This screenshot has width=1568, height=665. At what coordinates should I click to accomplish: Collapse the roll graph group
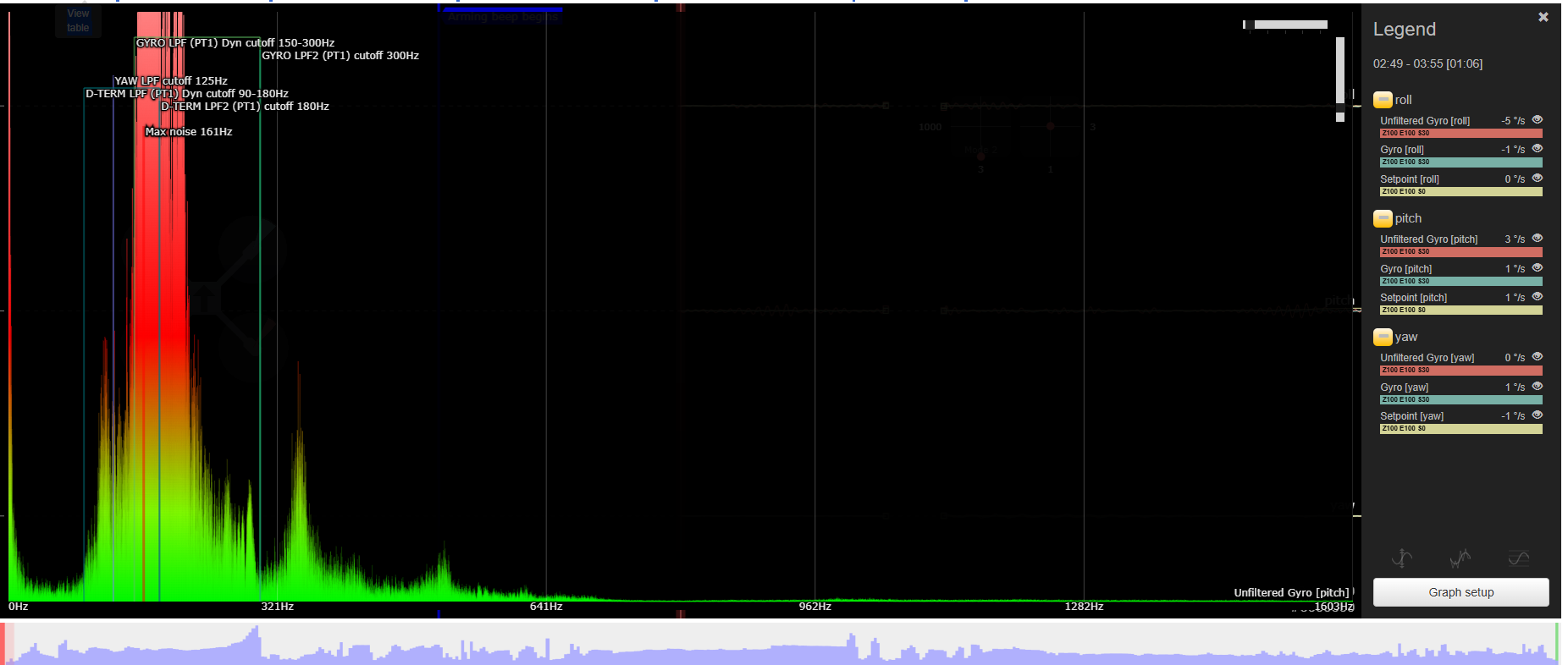(x=1383, y=100)
